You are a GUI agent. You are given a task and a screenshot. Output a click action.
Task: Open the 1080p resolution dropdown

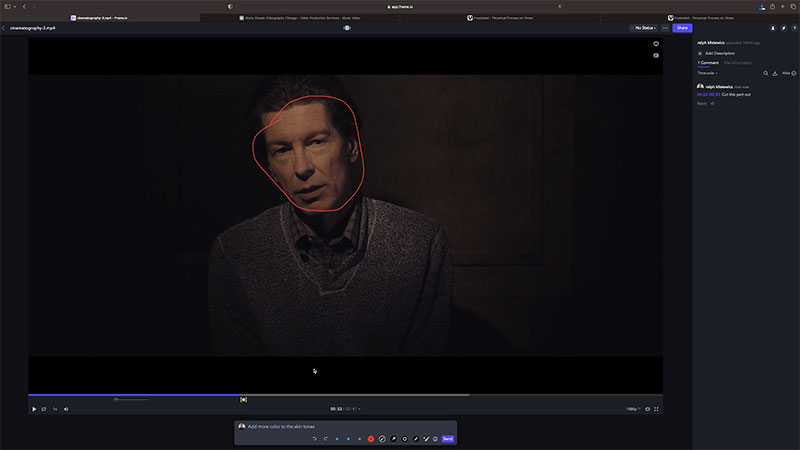click(x=633, y=409)
